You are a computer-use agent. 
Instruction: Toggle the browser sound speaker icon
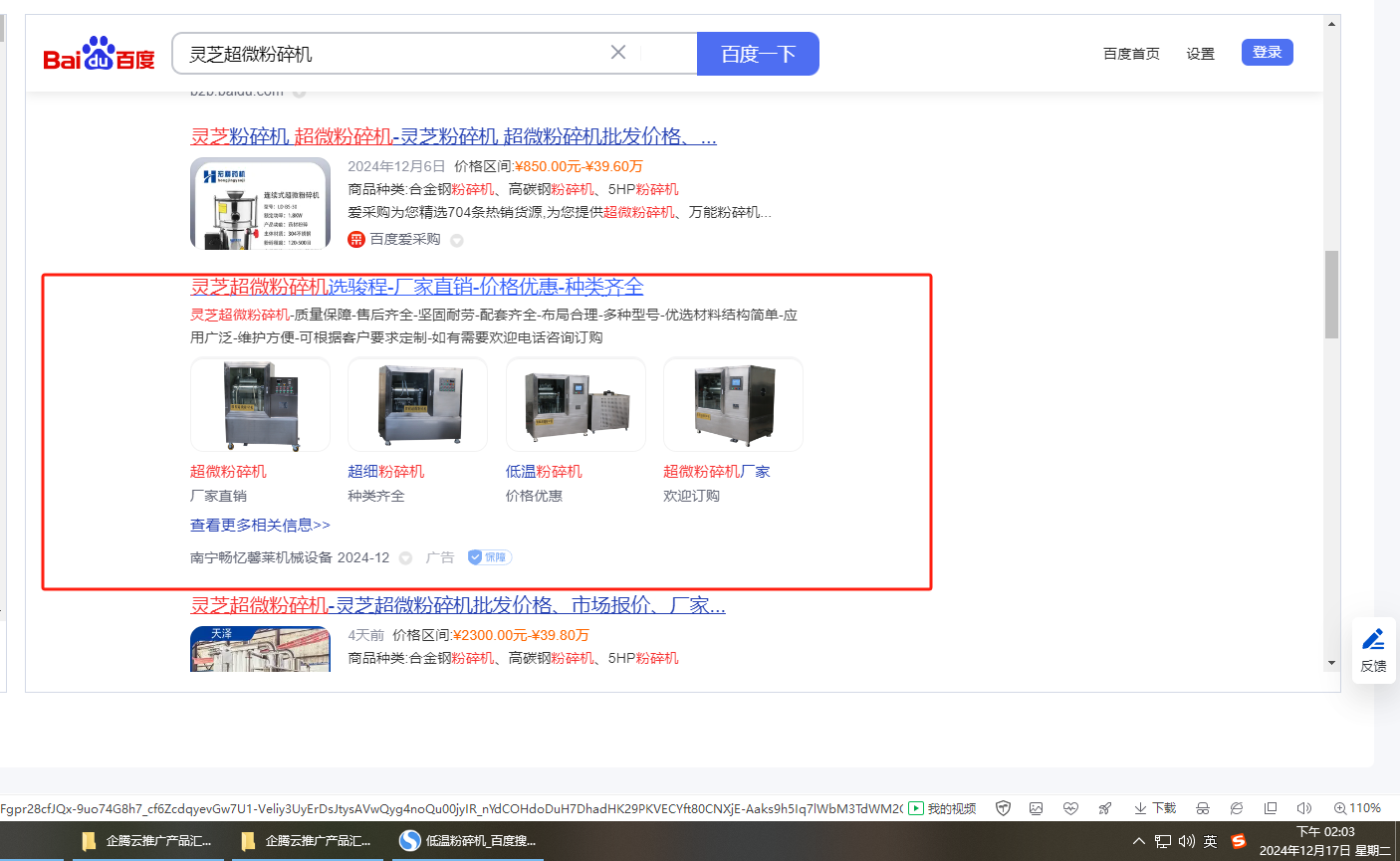(1304, 808)
